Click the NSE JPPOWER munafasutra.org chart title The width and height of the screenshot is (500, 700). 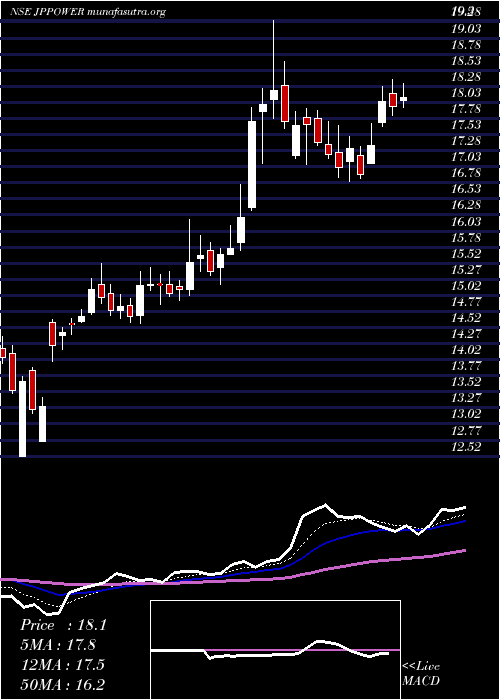tap(88, 12)
